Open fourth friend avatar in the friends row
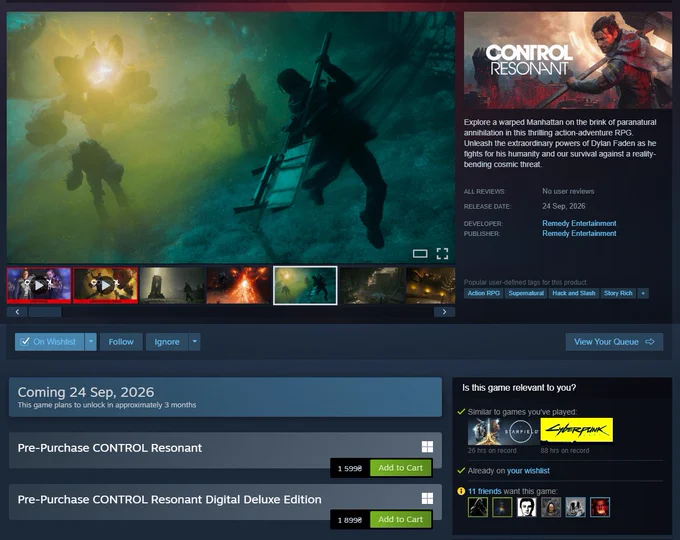The width and height of the screenshot is (680, 540). pyautogui.click(x=551, y=507)
